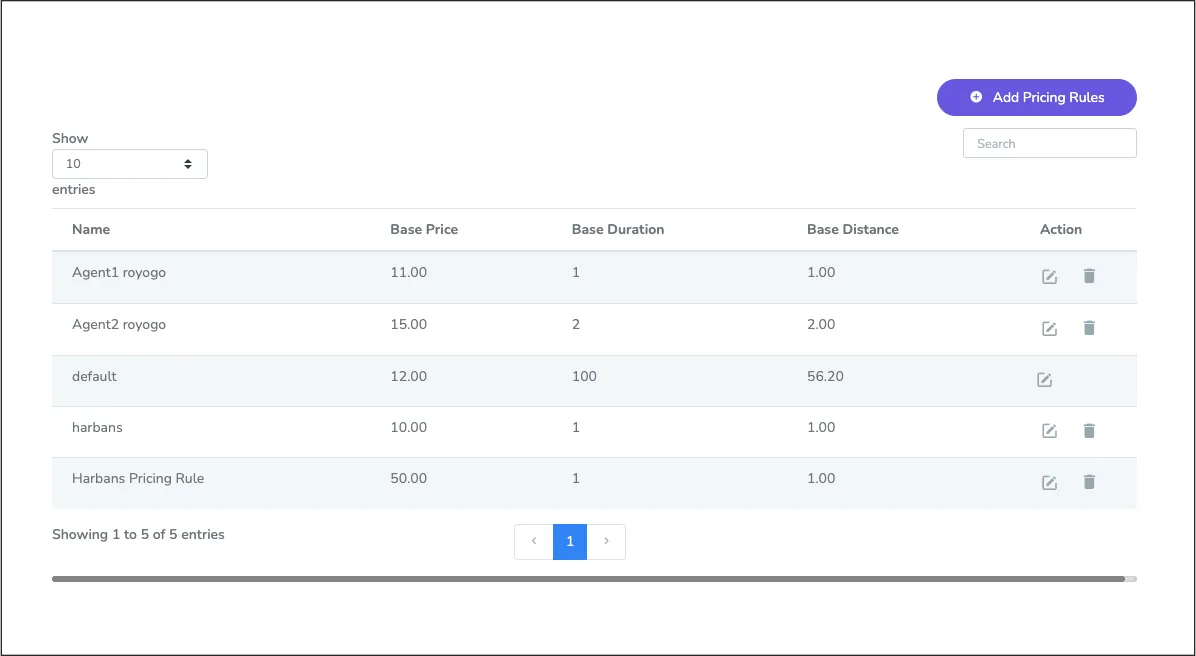Sort by Base Duration header
This screenshot has height=656, width=1196.
click(x=617, y=230)
